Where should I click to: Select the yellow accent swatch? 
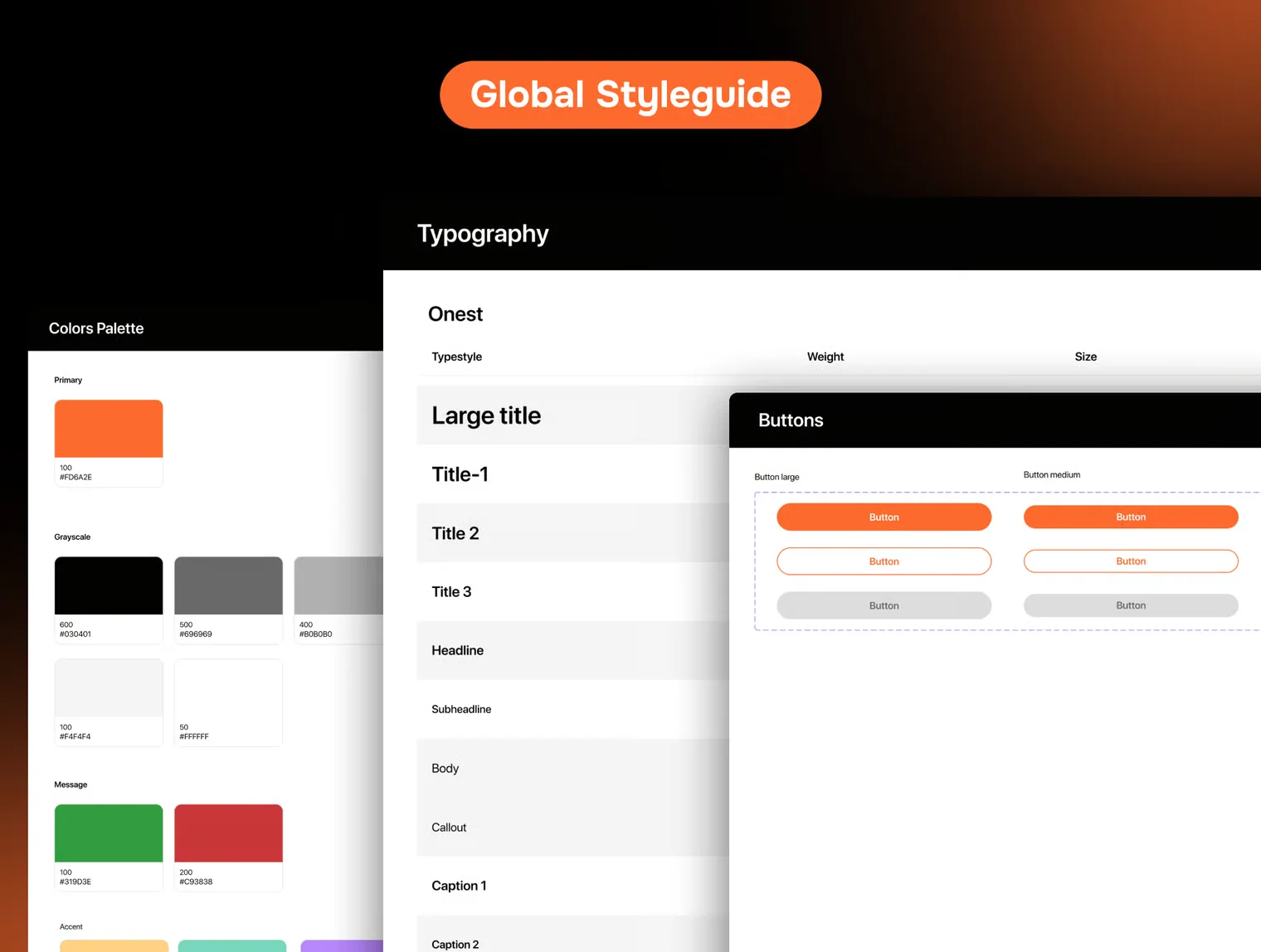click(114, 946)
